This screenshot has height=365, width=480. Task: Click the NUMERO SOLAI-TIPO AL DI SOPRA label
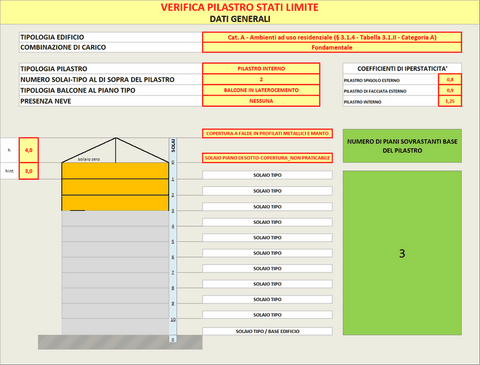click(x=97, y=79)
